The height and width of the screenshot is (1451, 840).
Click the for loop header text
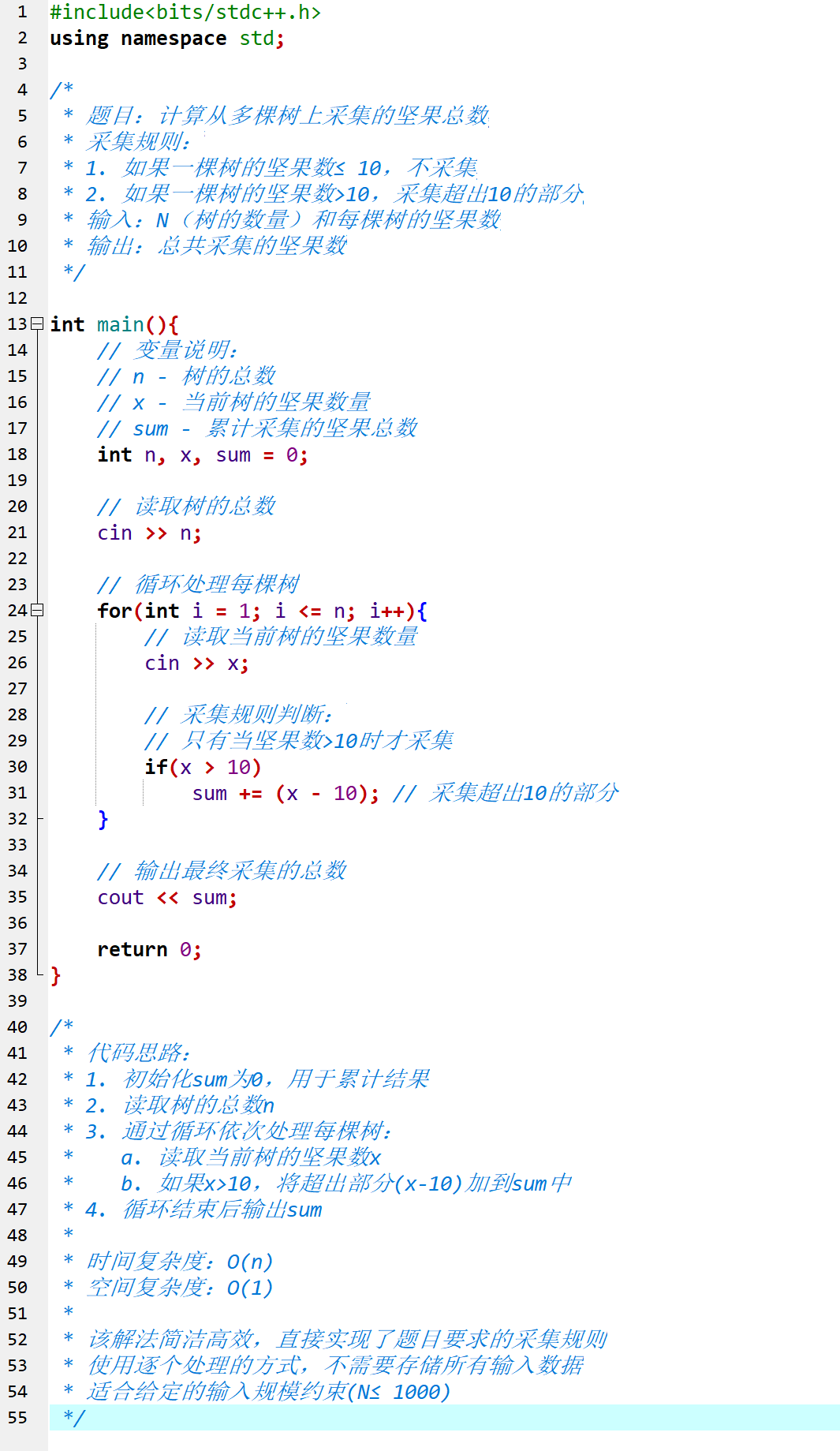point(262,611)
